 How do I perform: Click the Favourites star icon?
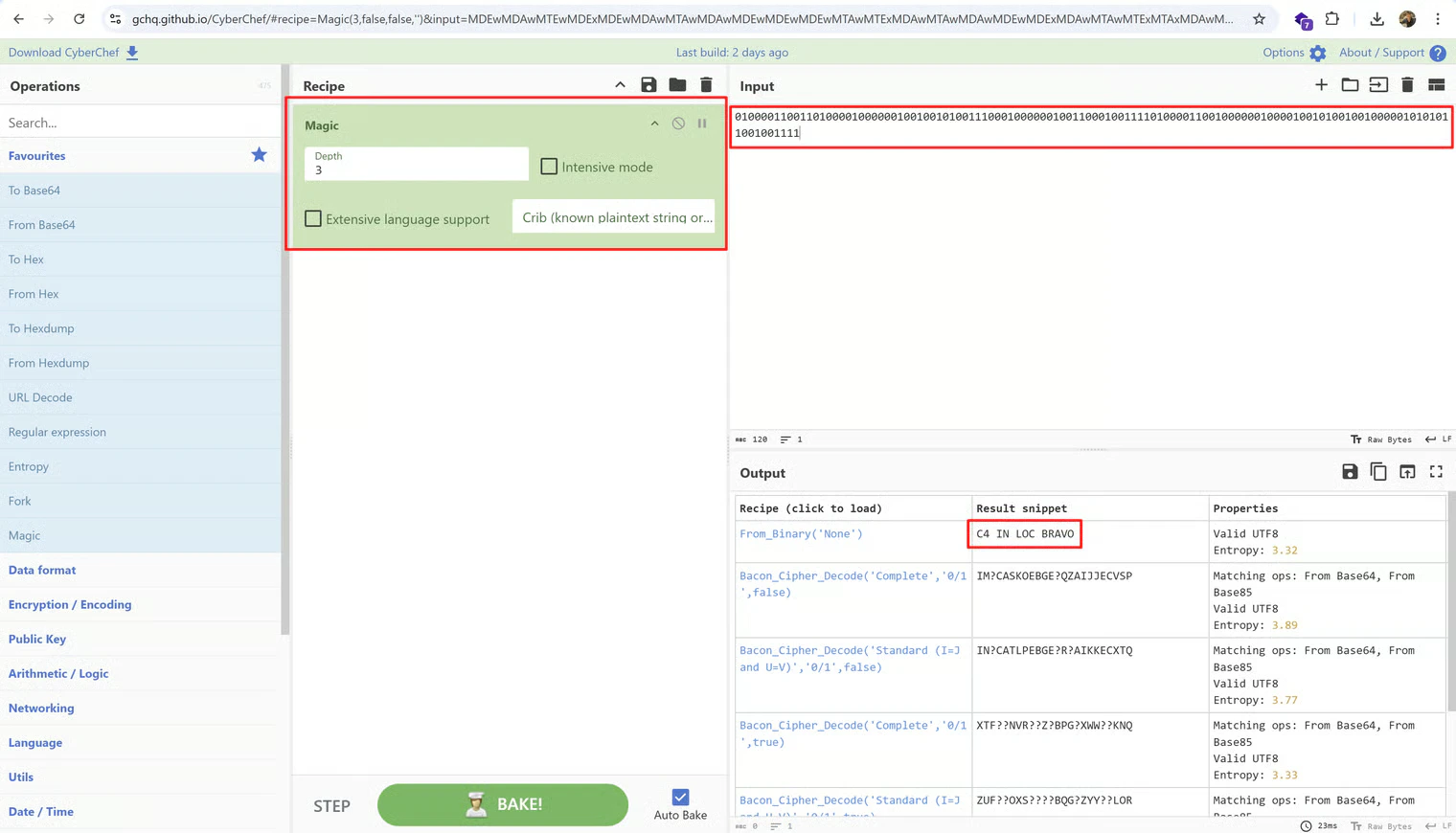click(259, 155)
